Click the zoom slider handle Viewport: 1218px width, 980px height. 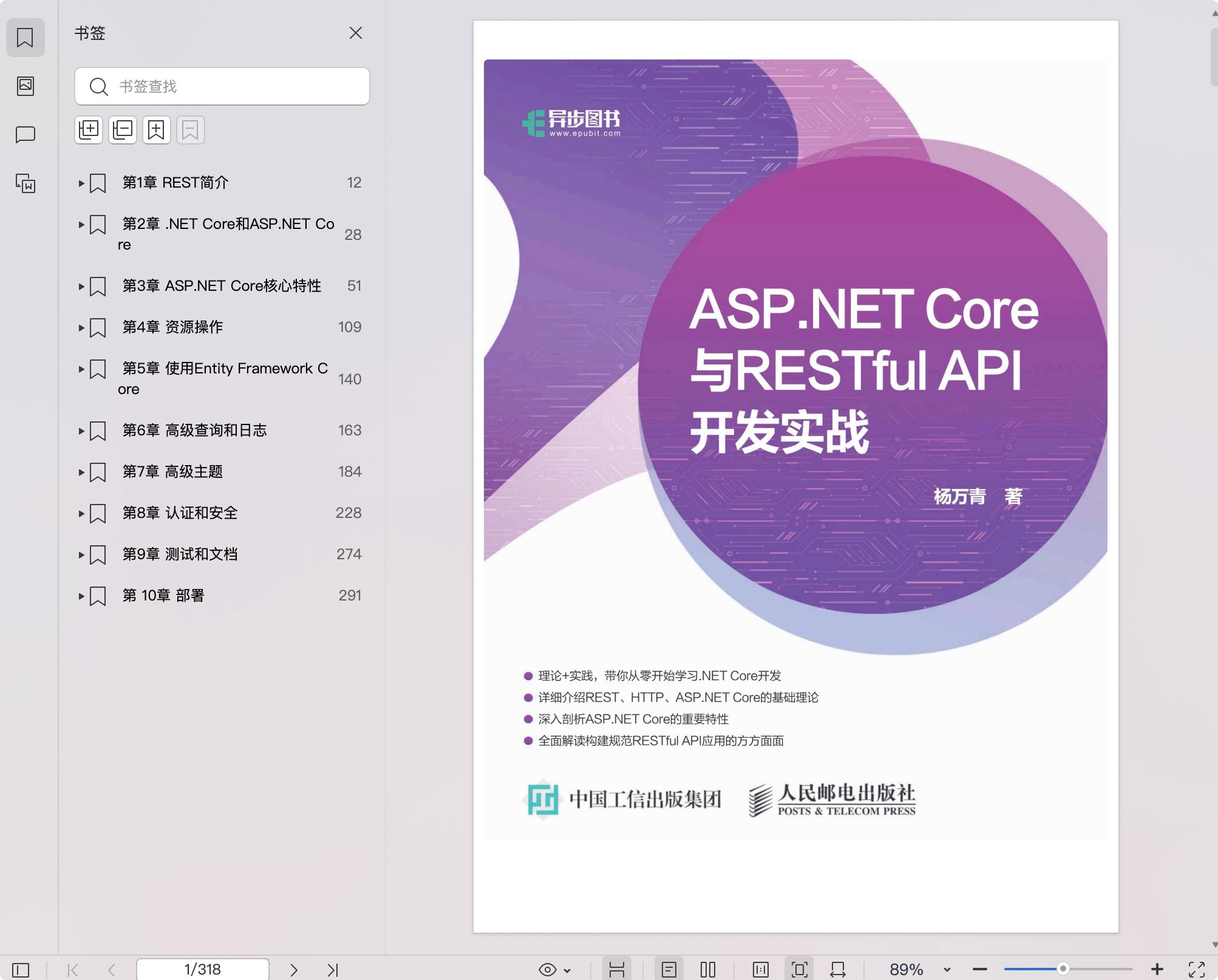pyautogui.click(x=1063, y=968)
